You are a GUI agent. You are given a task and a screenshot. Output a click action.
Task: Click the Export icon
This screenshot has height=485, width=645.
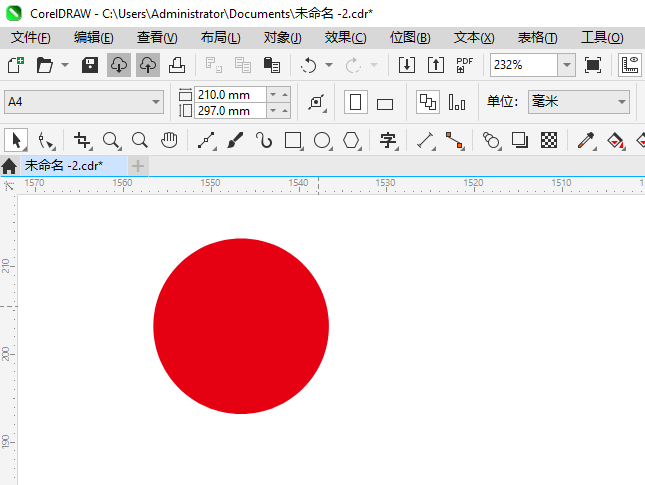pos(436,65)
